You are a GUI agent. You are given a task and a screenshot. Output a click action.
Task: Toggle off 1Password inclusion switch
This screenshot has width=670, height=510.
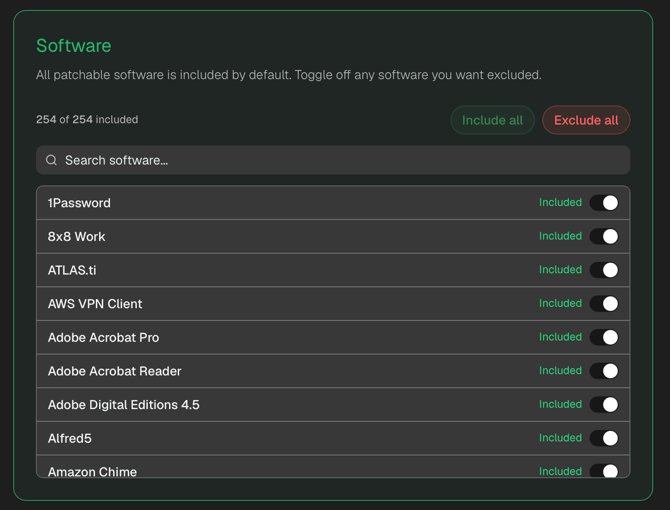coord(604,203)
